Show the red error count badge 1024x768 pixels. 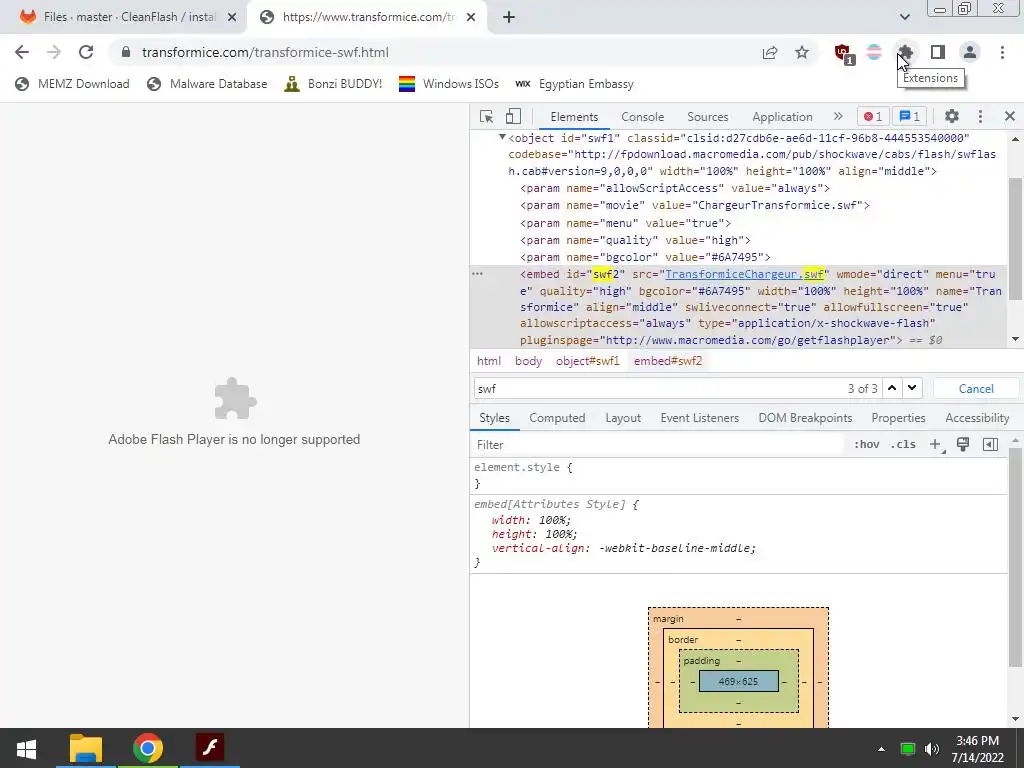[873, 116]
